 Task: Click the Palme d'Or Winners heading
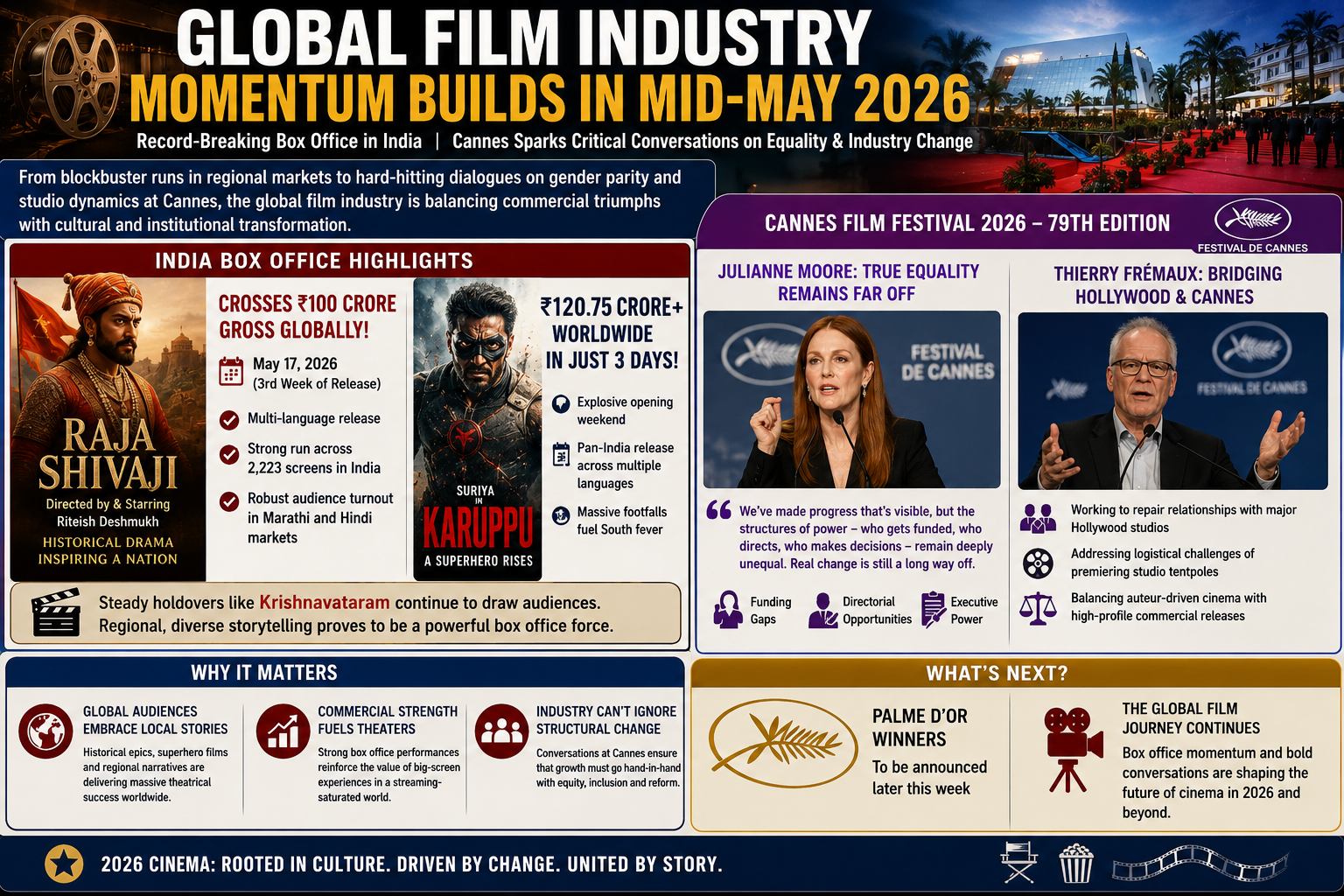(x=920, y=728)
